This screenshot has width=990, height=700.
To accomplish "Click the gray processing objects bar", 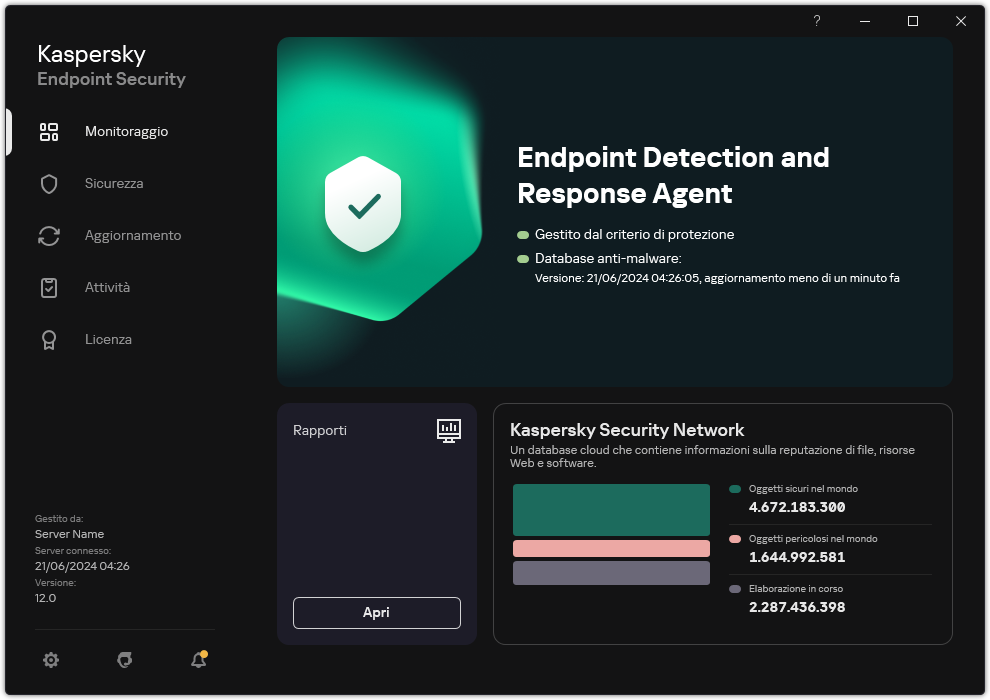I will (x=611, y=573).
